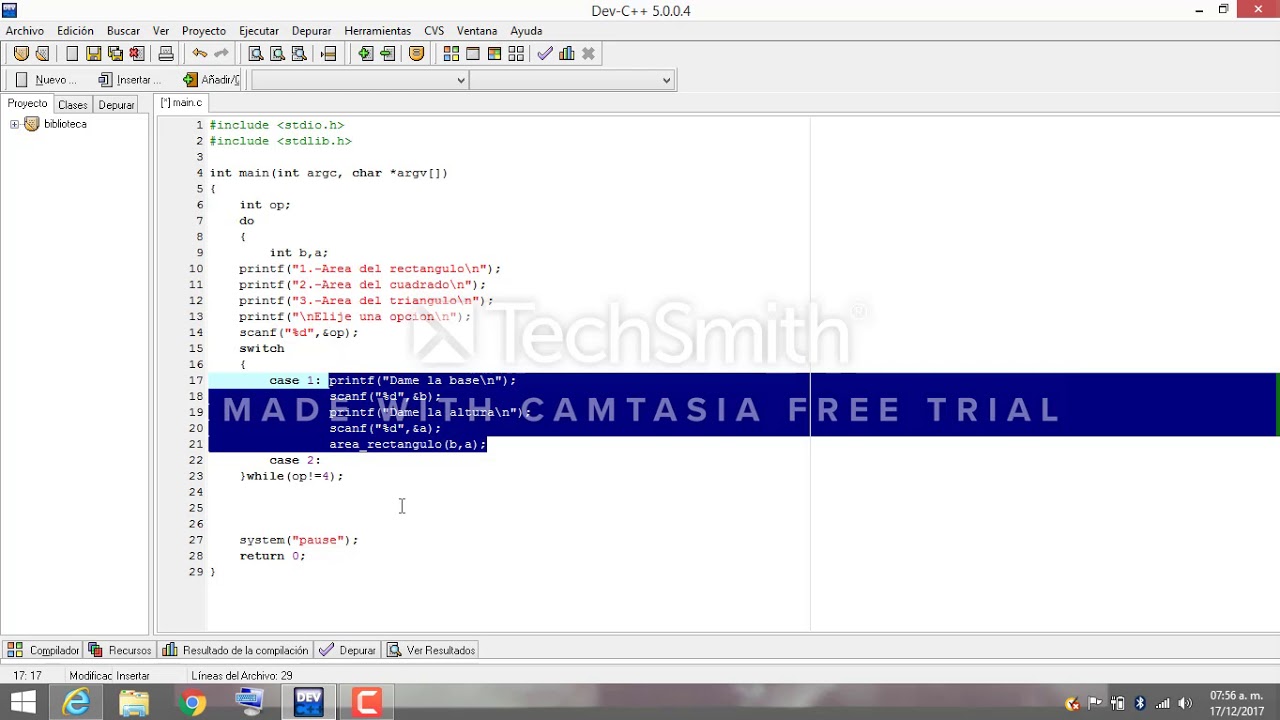The image size is (1280, 720).
Task: Open the Dev-C++ icon on the taskbar
Action: pos(309,703)
